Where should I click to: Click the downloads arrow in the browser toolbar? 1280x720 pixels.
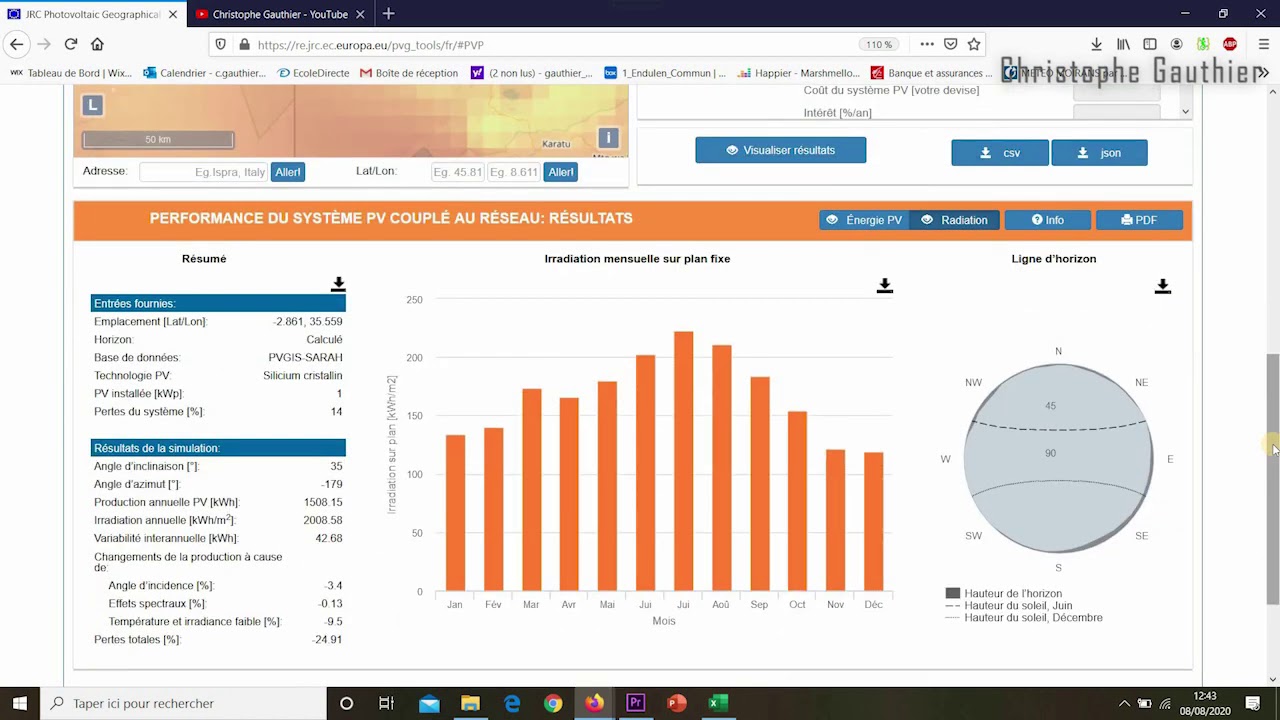(x=1096, y=44)
